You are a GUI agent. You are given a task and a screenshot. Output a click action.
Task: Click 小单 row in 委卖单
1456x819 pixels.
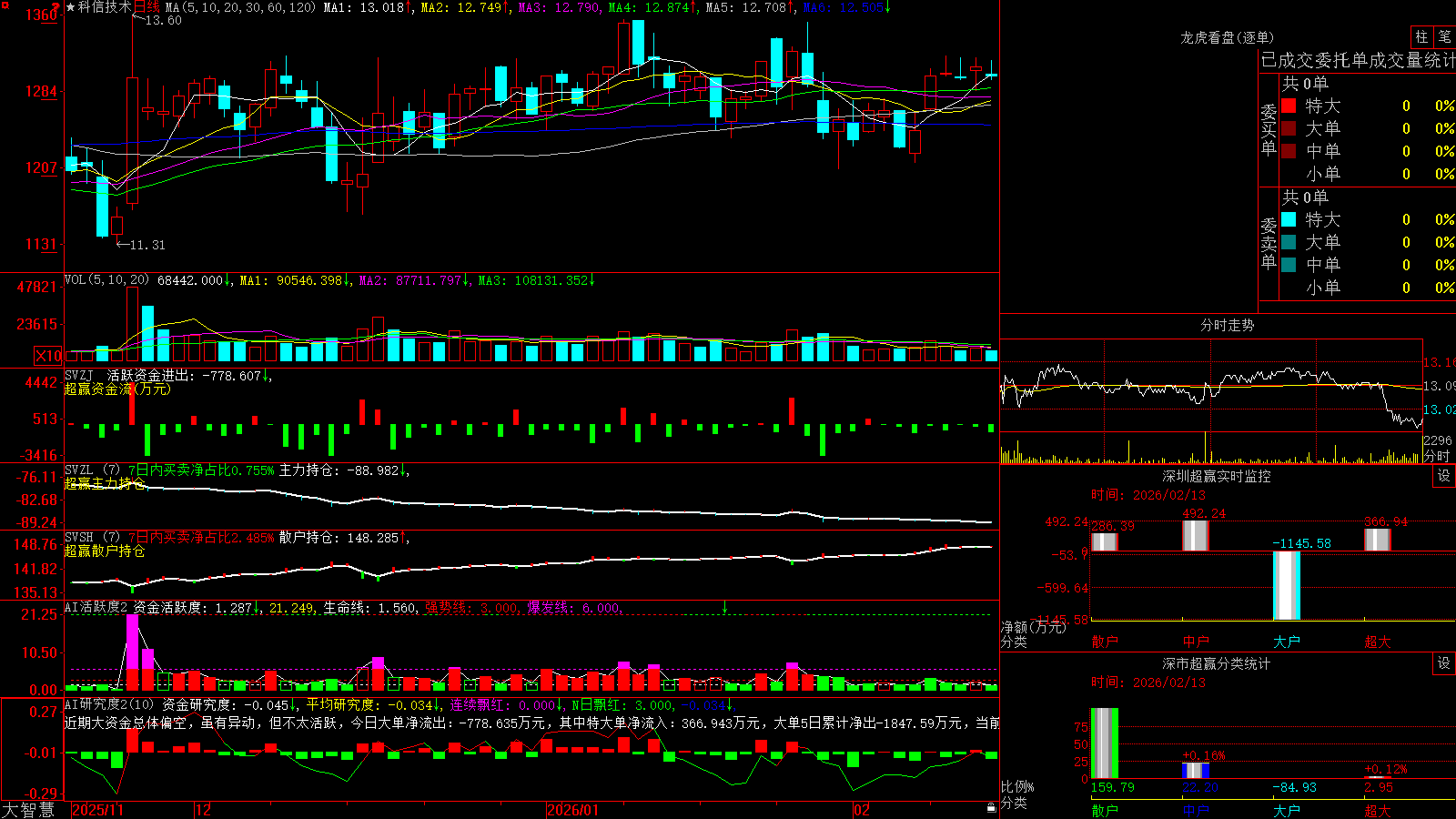[x=1368, y=288]
